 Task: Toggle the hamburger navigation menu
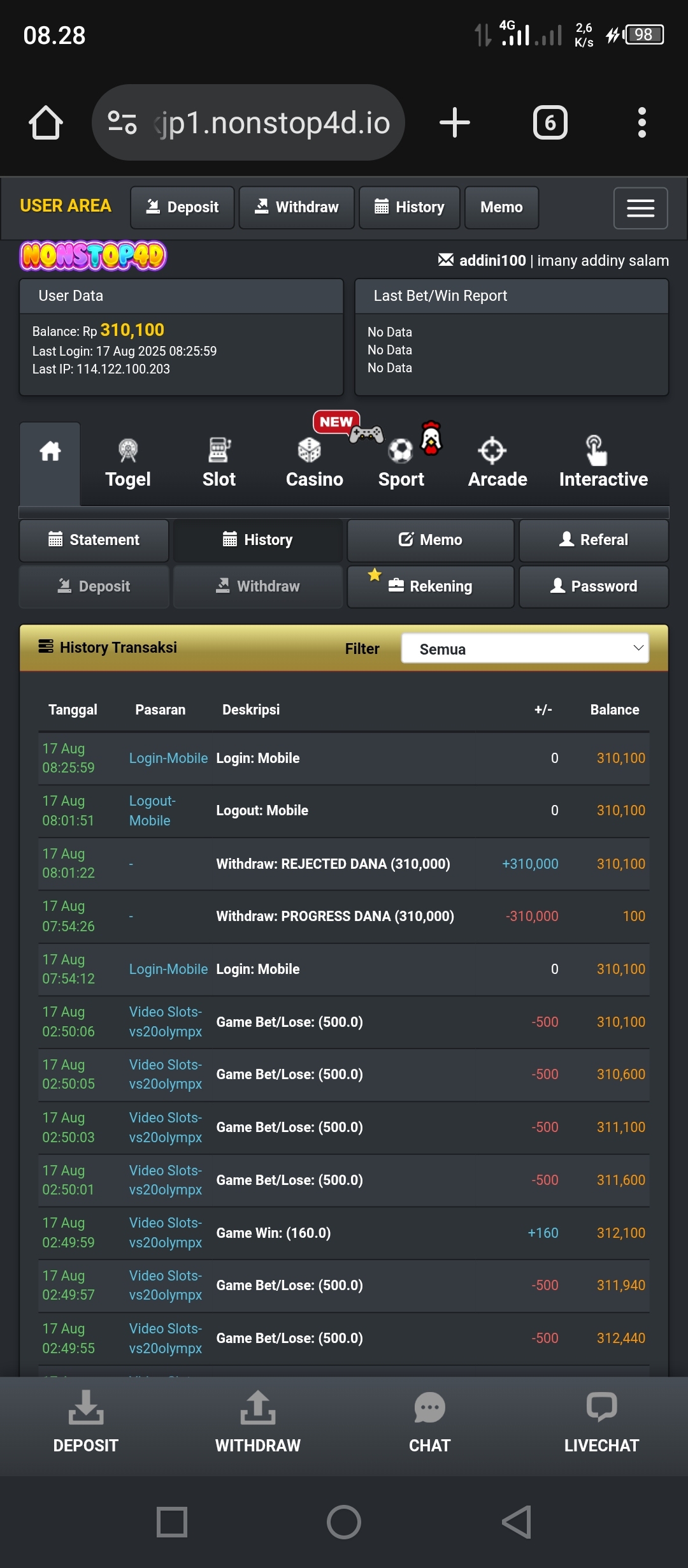(640, 208)
